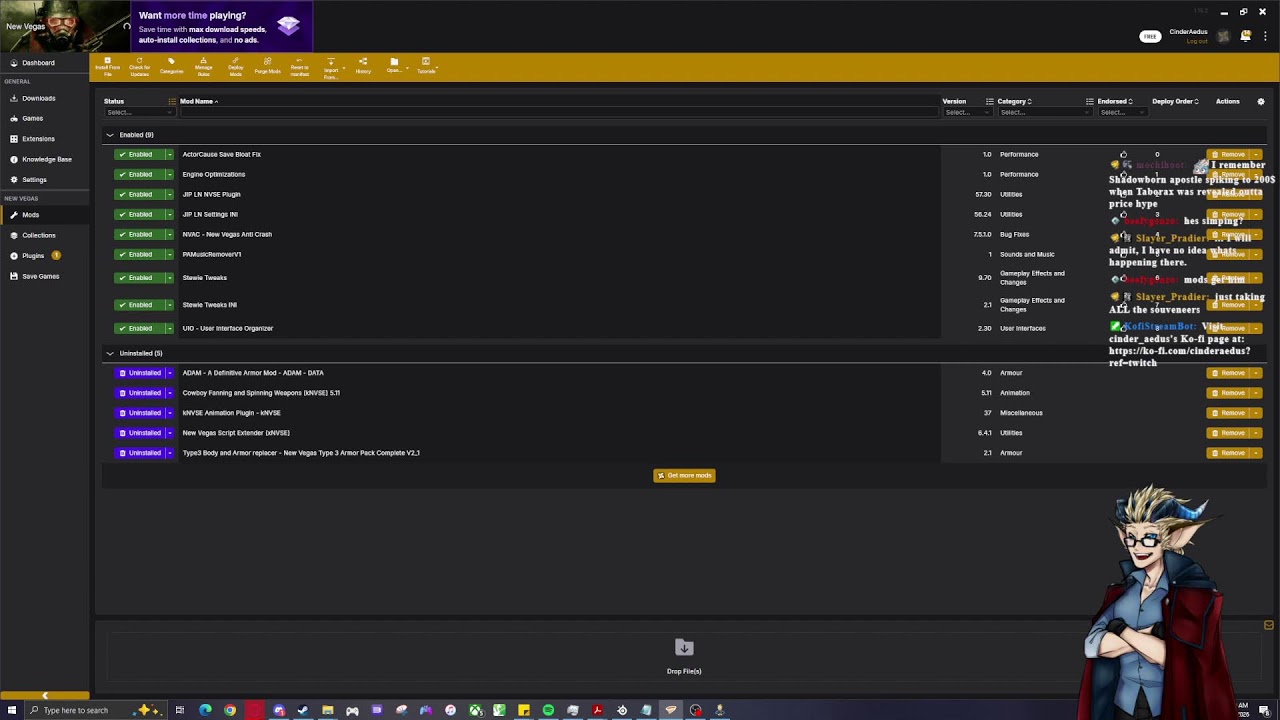
Task: Click Get more mods button
Action: pos(684,475)
